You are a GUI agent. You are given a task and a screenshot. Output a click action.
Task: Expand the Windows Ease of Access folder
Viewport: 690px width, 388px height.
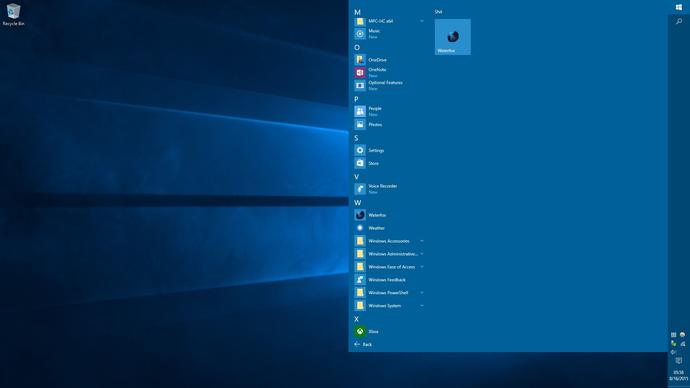[389, 267]
